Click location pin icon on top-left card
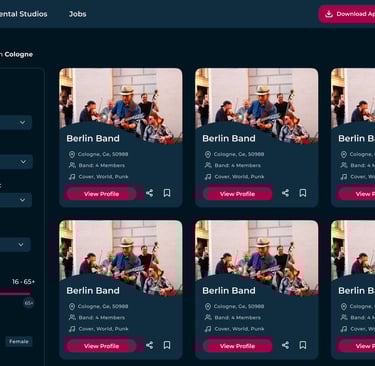This screenshot has height=366, width=375. 72,154
